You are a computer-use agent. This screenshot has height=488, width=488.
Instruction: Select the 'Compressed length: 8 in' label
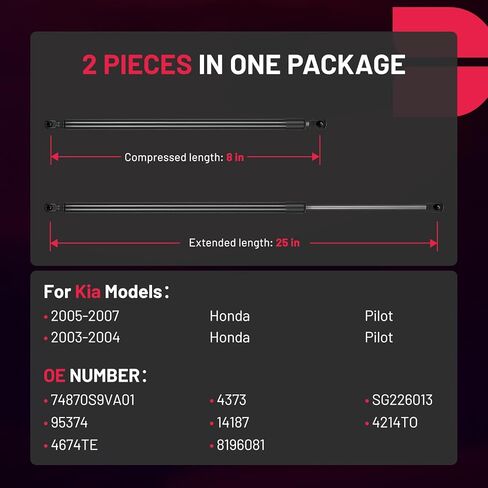tap(184, 157)
